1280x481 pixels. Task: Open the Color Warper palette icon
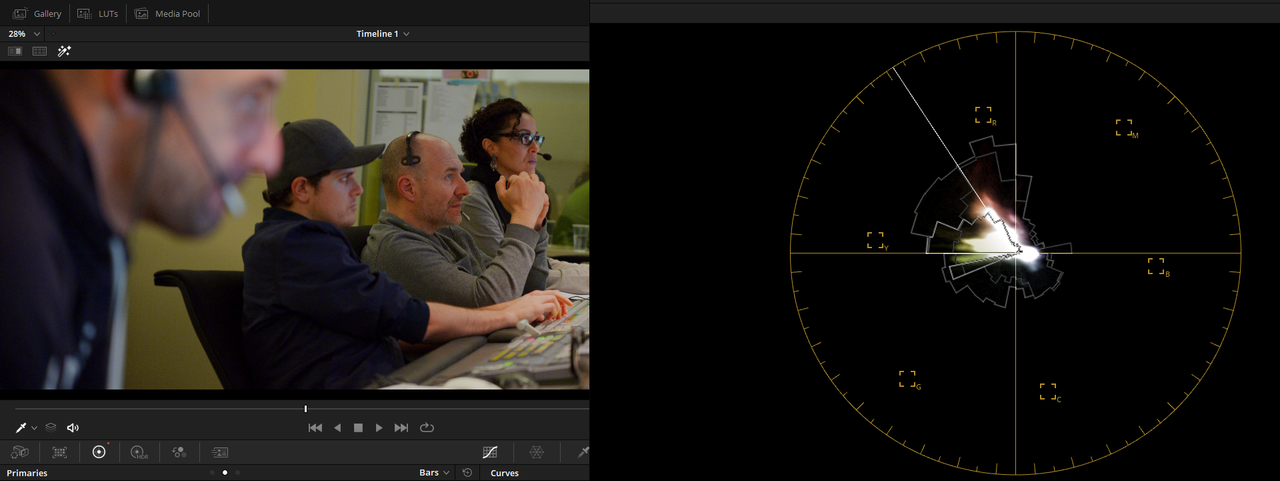pos(536,452)
